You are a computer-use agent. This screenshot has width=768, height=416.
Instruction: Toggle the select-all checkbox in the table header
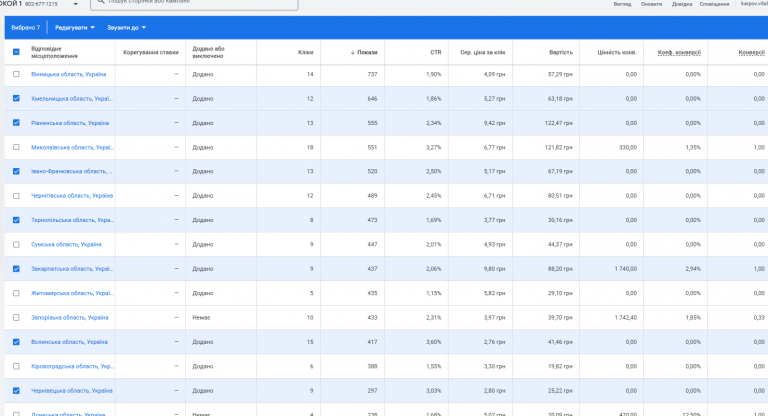click(x=16, y=52)
